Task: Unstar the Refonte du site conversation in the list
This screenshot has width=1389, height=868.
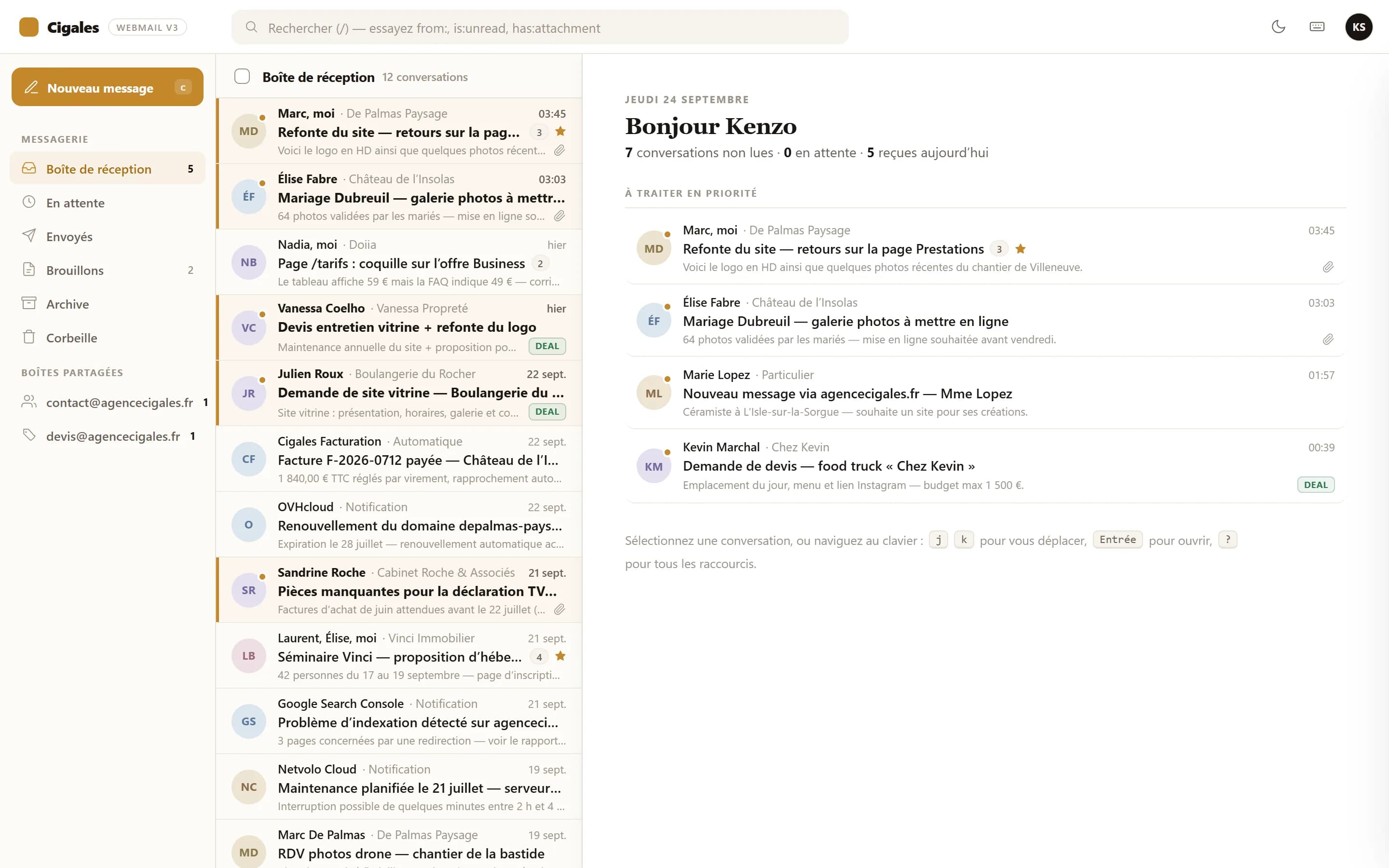Action: click(x=561, y=132)
